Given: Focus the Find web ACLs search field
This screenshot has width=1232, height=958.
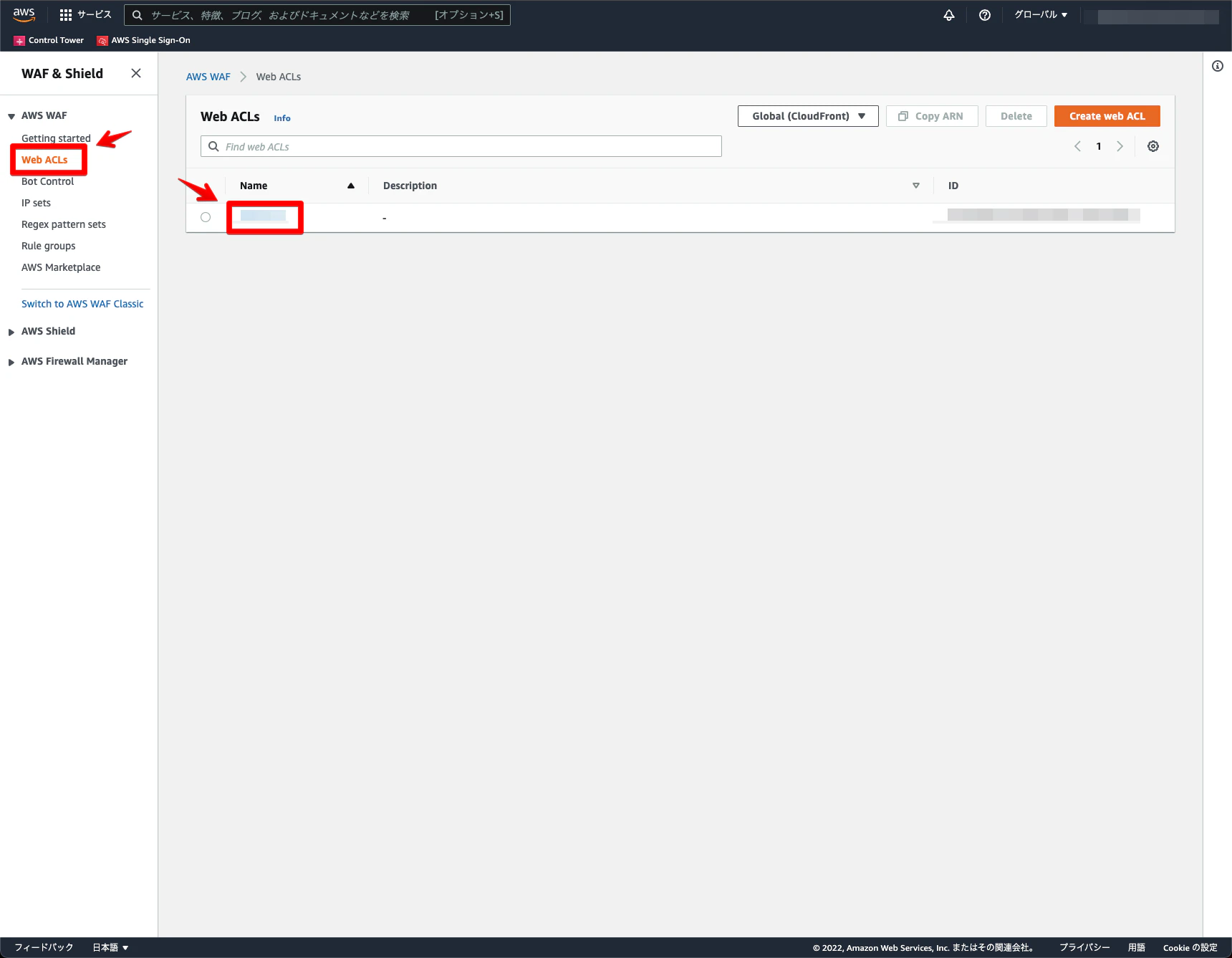Looking at the screenshot, I should (461, 146).
